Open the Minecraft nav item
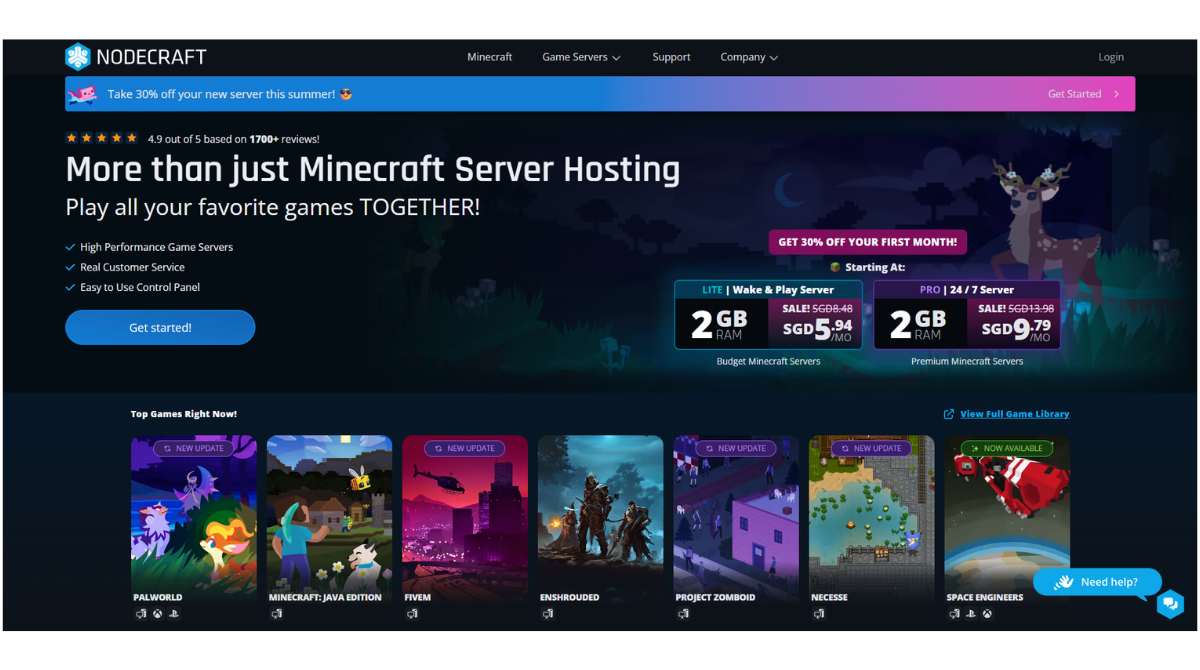The height and width of the screenshot is (670, 1200). coord(490,57)
